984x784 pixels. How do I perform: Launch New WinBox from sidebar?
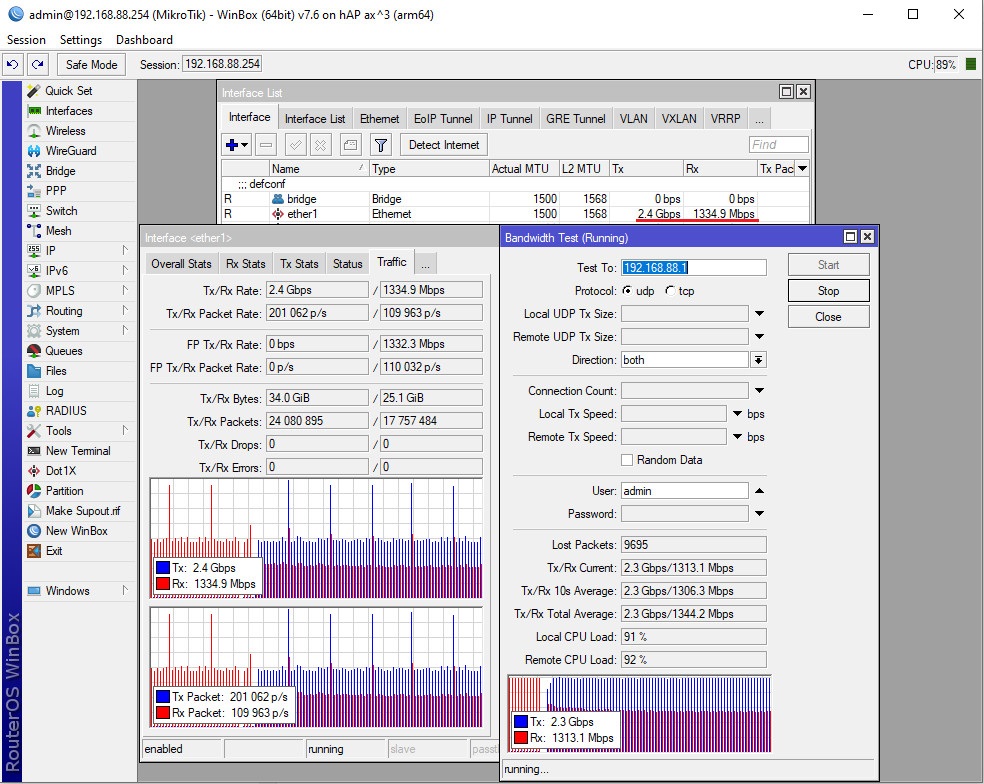[x=77, y=531]
